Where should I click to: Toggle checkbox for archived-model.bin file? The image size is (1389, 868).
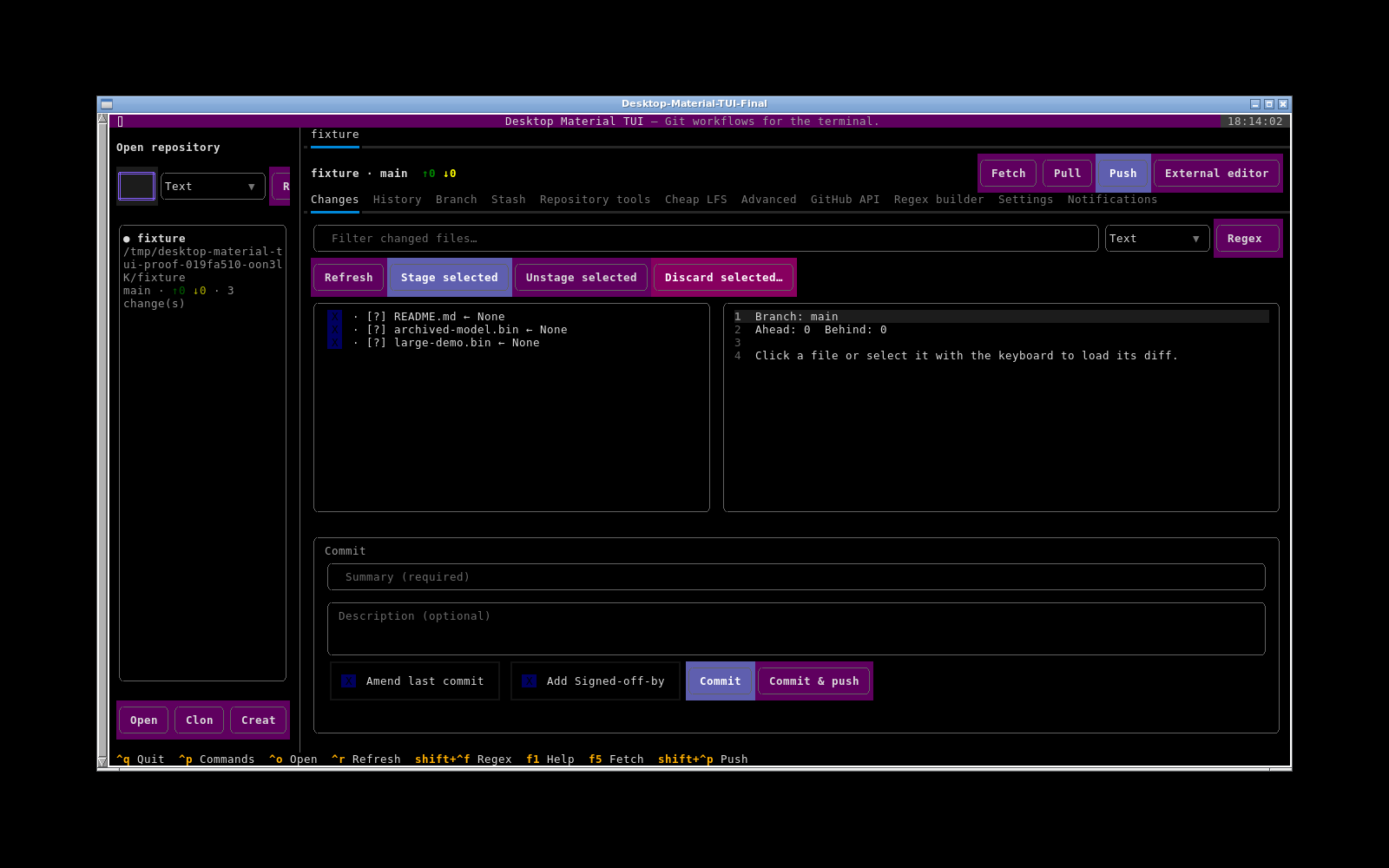(x=335, y=330)
